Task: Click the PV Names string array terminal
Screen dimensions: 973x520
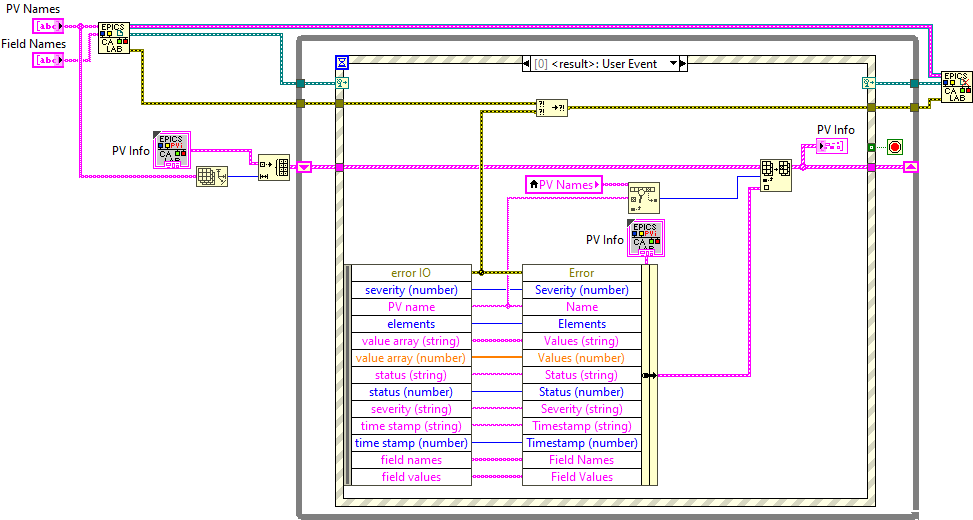Action: tap(48, 25)
